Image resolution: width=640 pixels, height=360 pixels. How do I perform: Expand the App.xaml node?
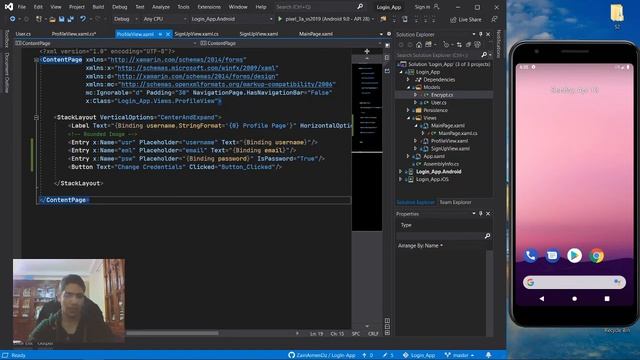tap(408, 156)
